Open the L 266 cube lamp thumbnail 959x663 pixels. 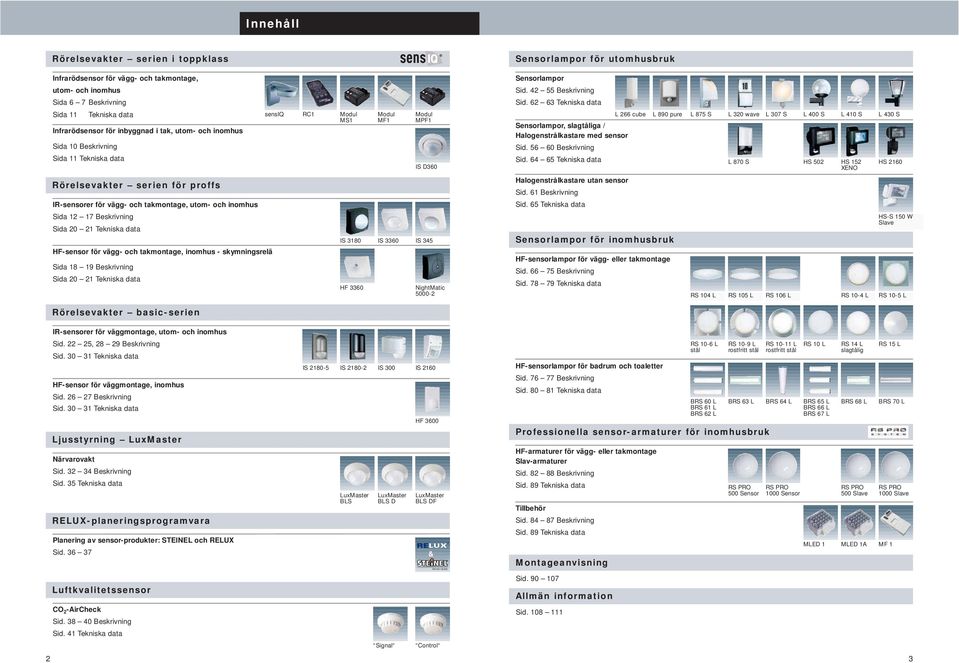pyautogui.click(x=632, y=93)
